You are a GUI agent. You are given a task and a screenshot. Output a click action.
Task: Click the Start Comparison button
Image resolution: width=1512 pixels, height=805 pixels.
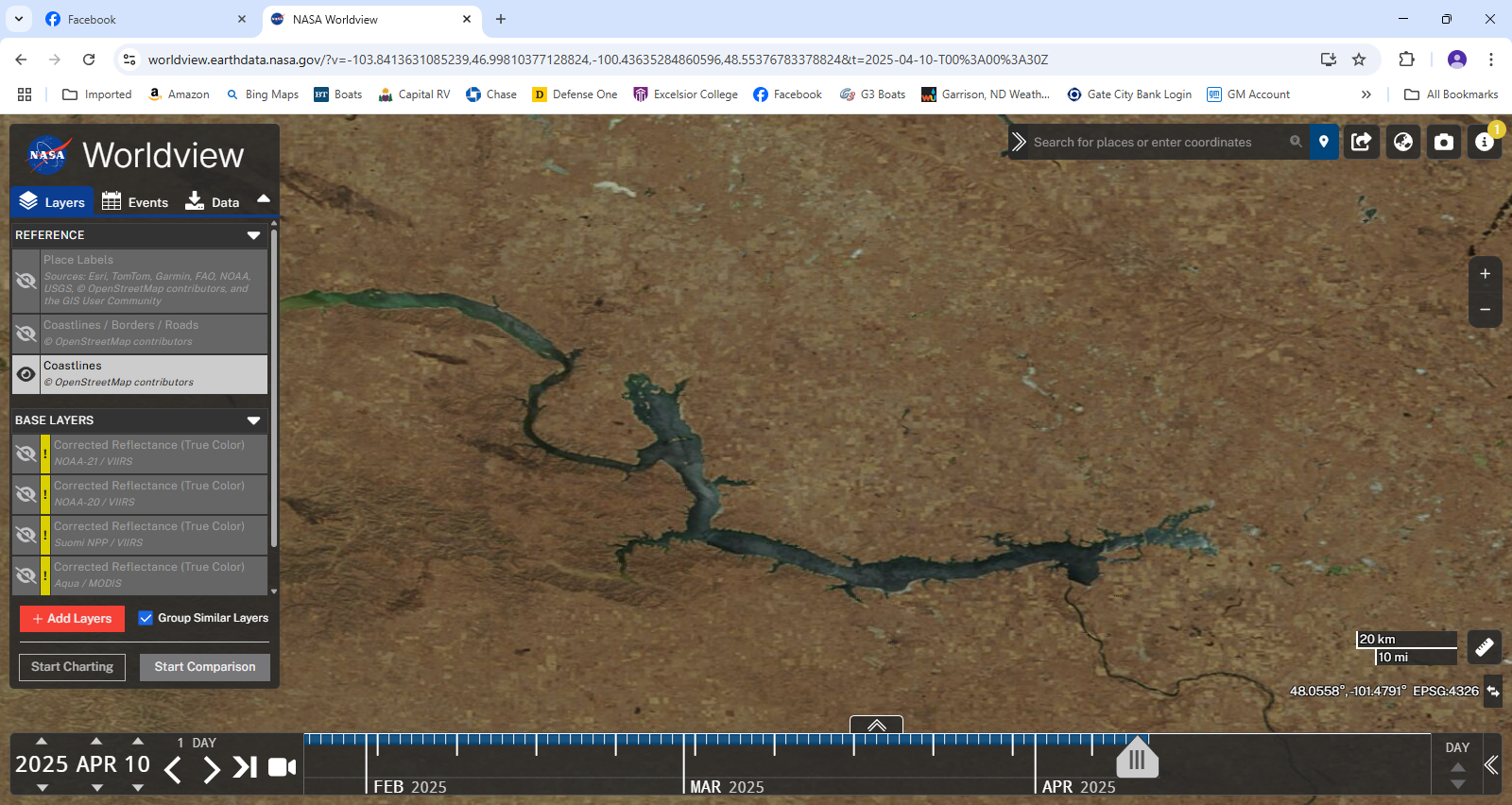click(x=205, y=667)
